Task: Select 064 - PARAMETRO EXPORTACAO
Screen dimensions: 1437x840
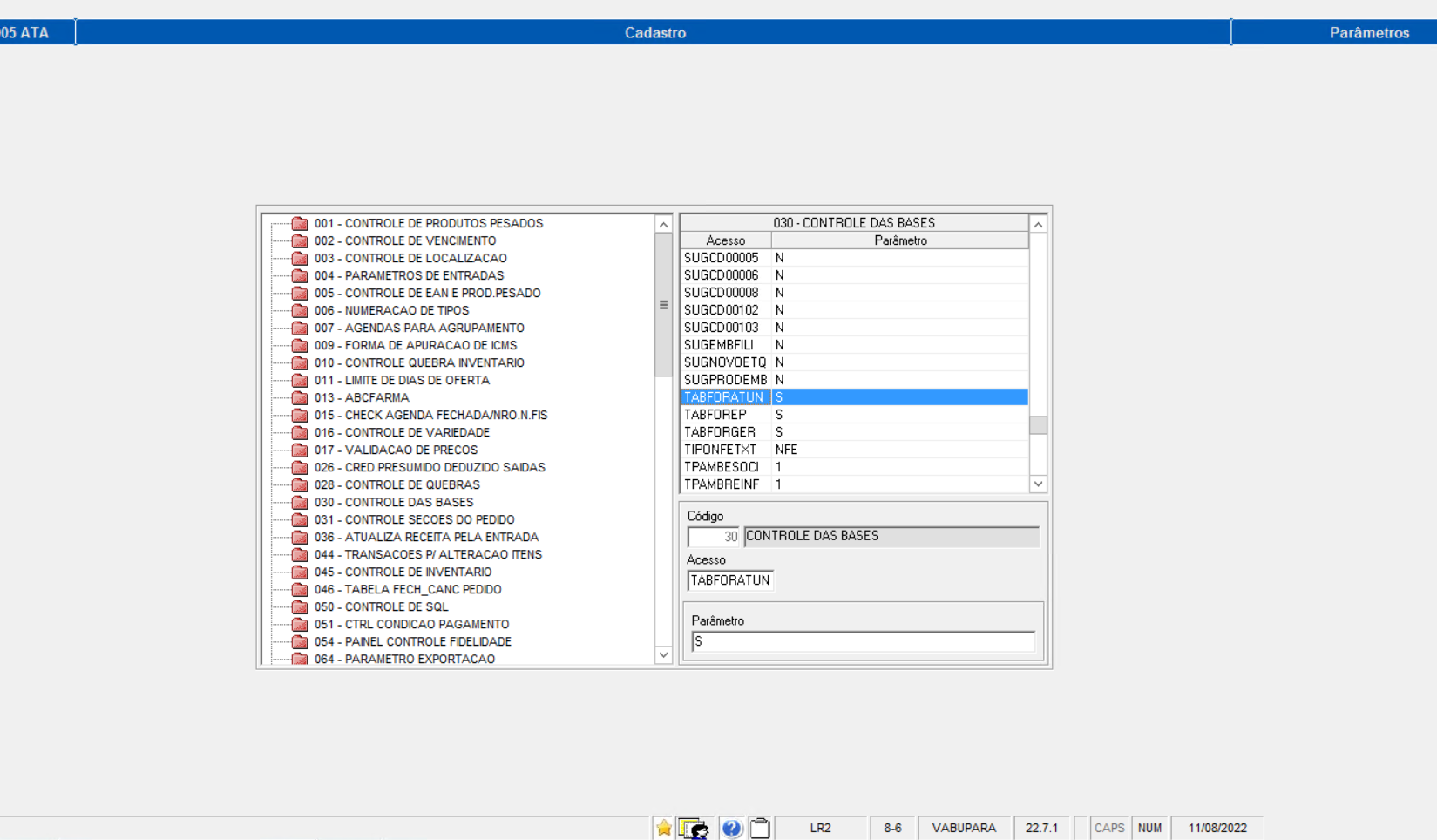Action: [x=404, y=660]
